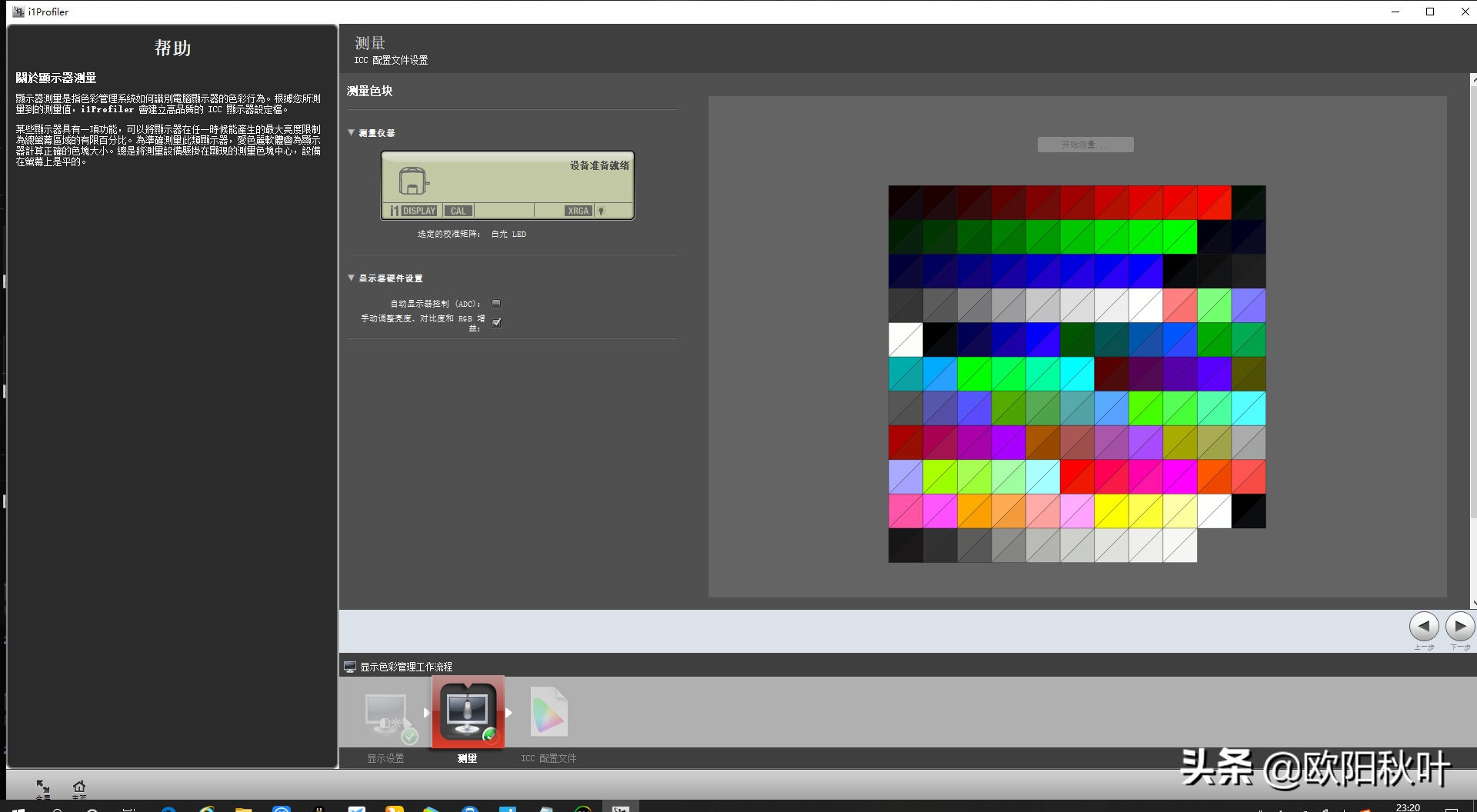This screenshot has height=812, width=1477.
Task: Toggle full screen mode icon
Action: [43, 787]
